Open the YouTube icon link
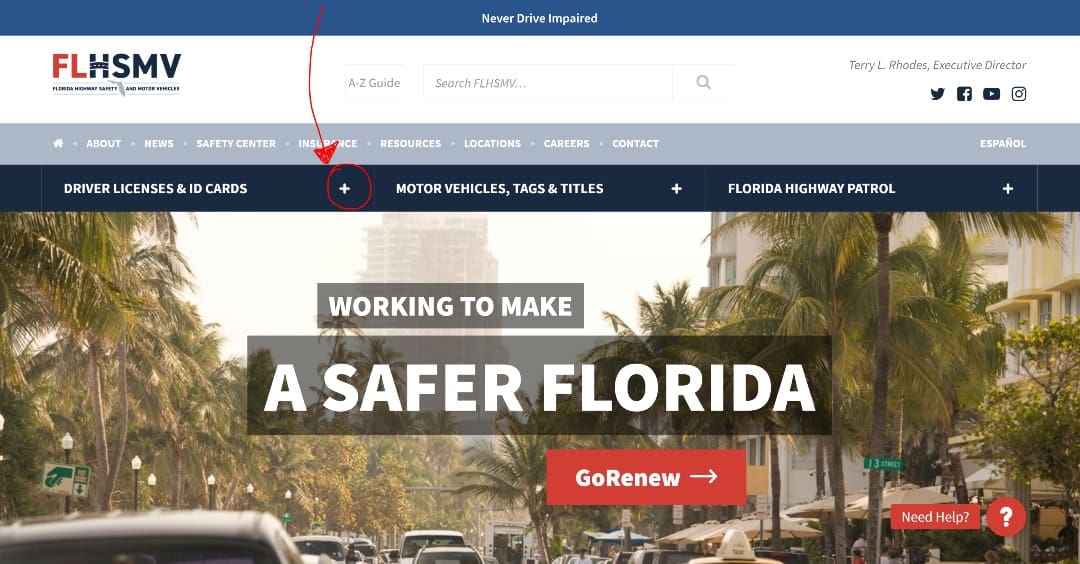The height and width of the screenshot is (564, 1080). (991, 94)
